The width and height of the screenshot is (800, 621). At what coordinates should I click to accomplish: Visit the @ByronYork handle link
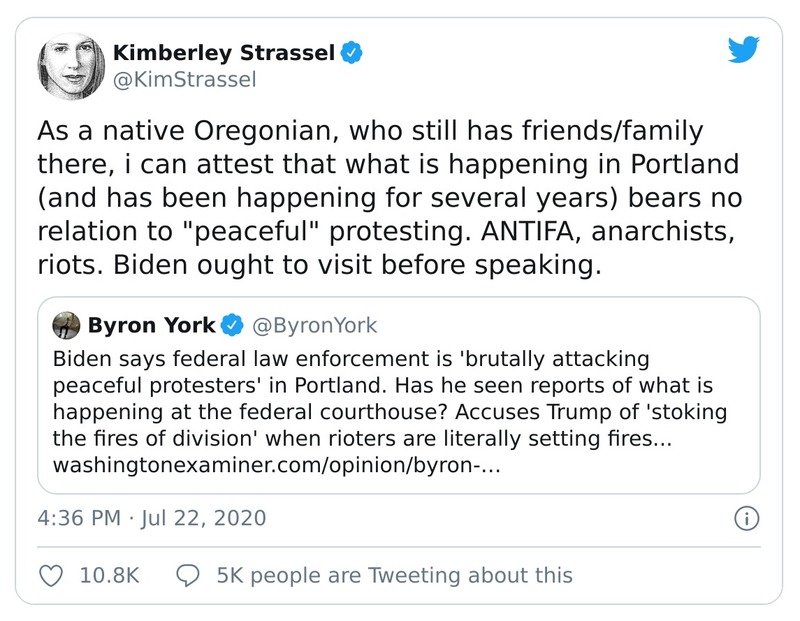pyautogui.click(x=315, y=325)
